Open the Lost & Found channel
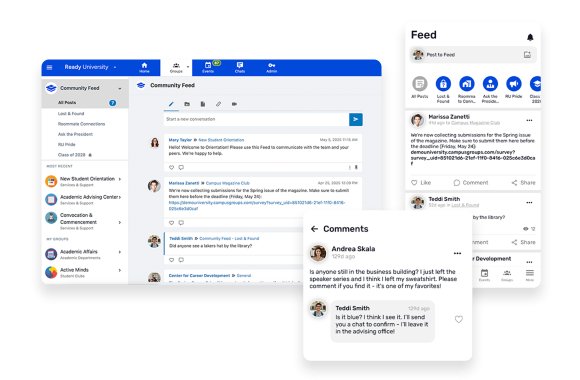580x380 pixels. click(x=71, y=114)
